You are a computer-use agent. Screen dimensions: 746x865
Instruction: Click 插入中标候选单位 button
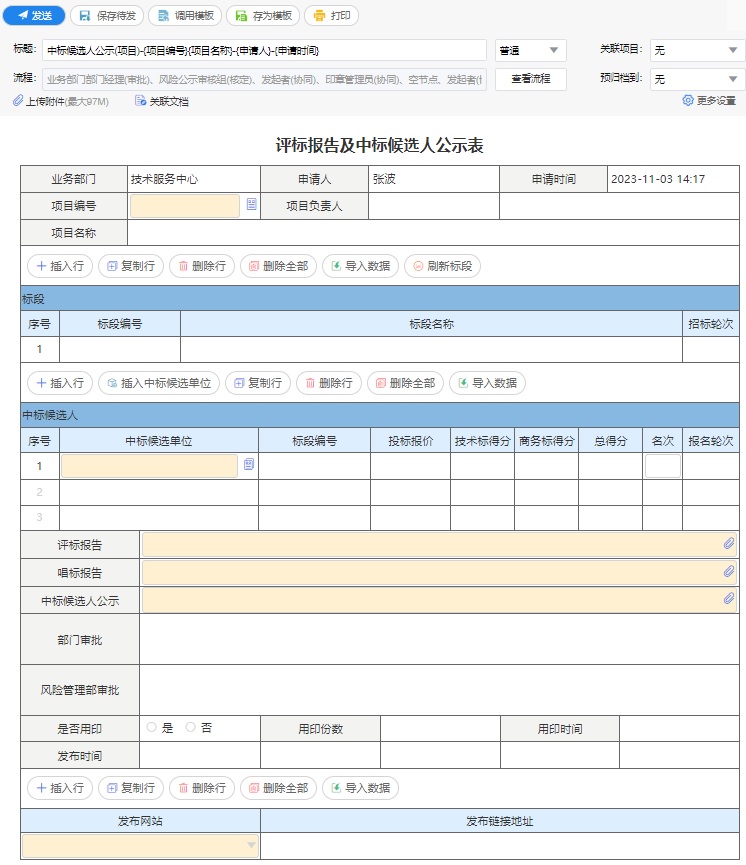[x=159, y=383]
